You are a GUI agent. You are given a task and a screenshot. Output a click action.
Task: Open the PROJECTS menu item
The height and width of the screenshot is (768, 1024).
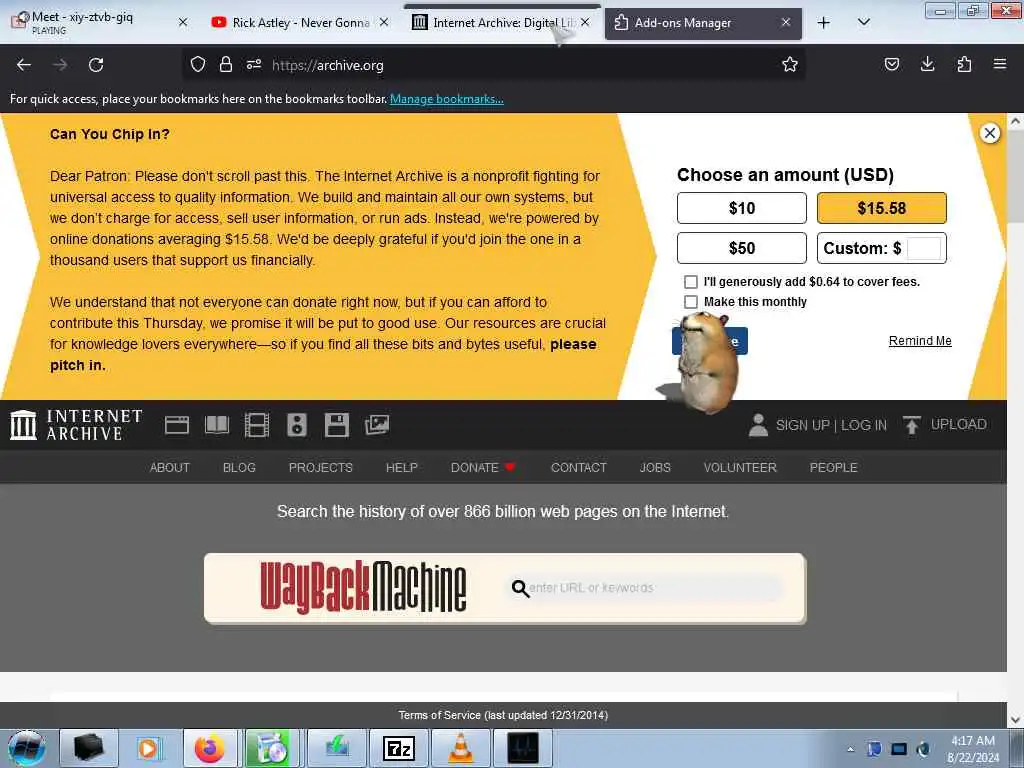321,468
